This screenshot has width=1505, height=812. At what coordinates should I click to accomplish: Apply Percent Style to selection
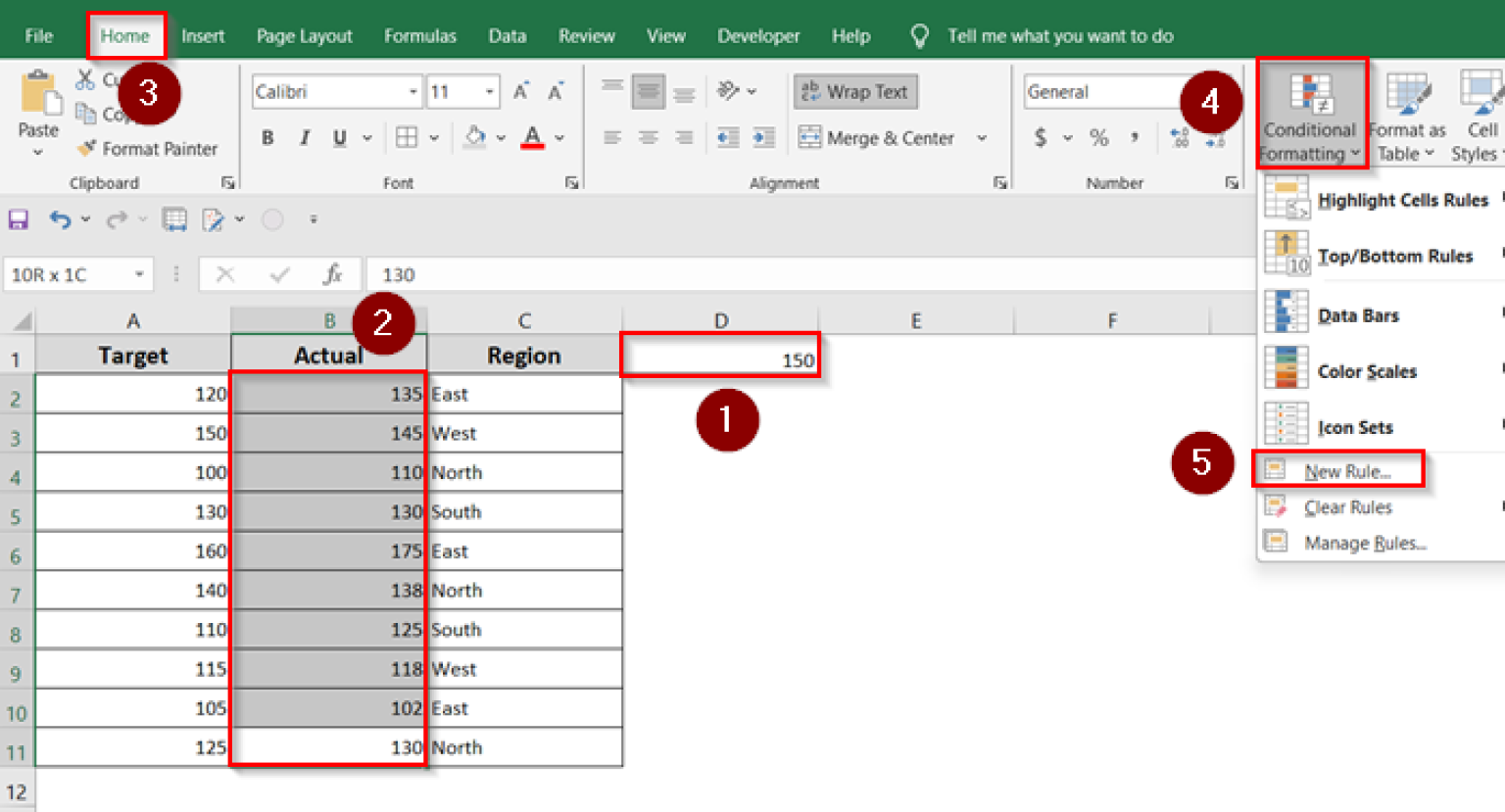(1099, 137)
